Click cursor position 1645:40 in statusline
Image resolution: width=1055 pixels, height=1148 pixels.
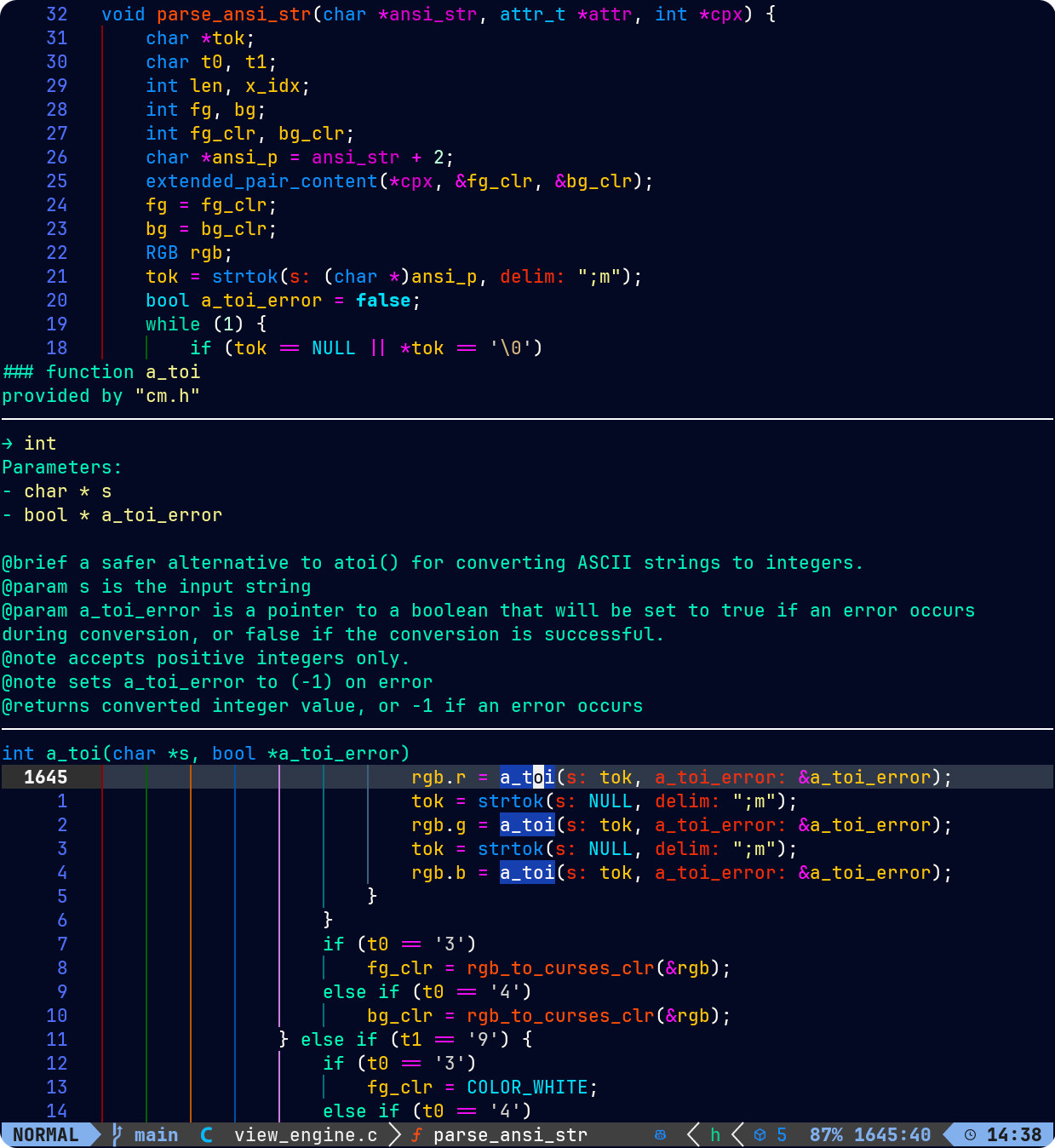click(x=892, y=1135)
